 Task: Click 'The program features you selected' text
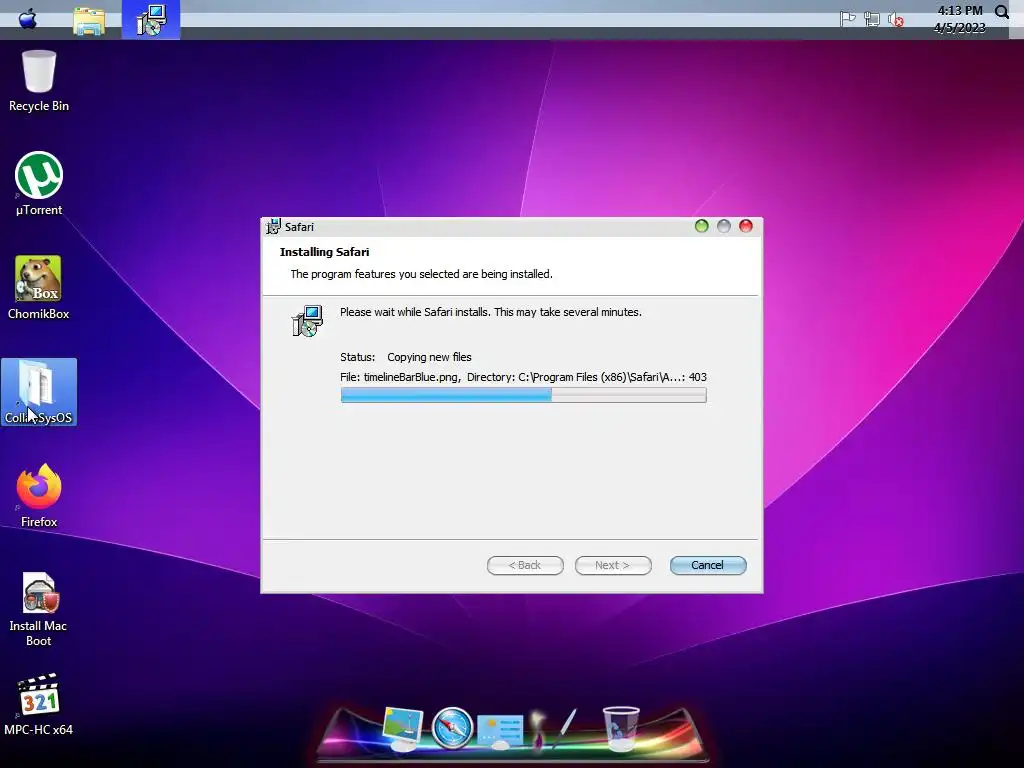(x=421, y=274)
